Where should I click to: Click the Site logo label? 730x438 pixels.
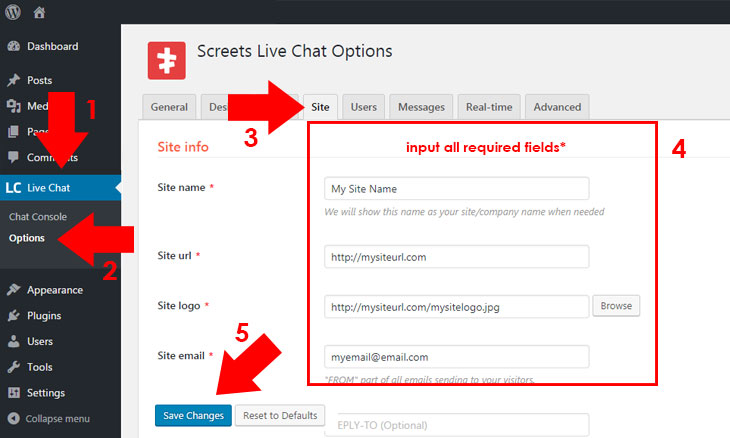[x=179, y=305]
